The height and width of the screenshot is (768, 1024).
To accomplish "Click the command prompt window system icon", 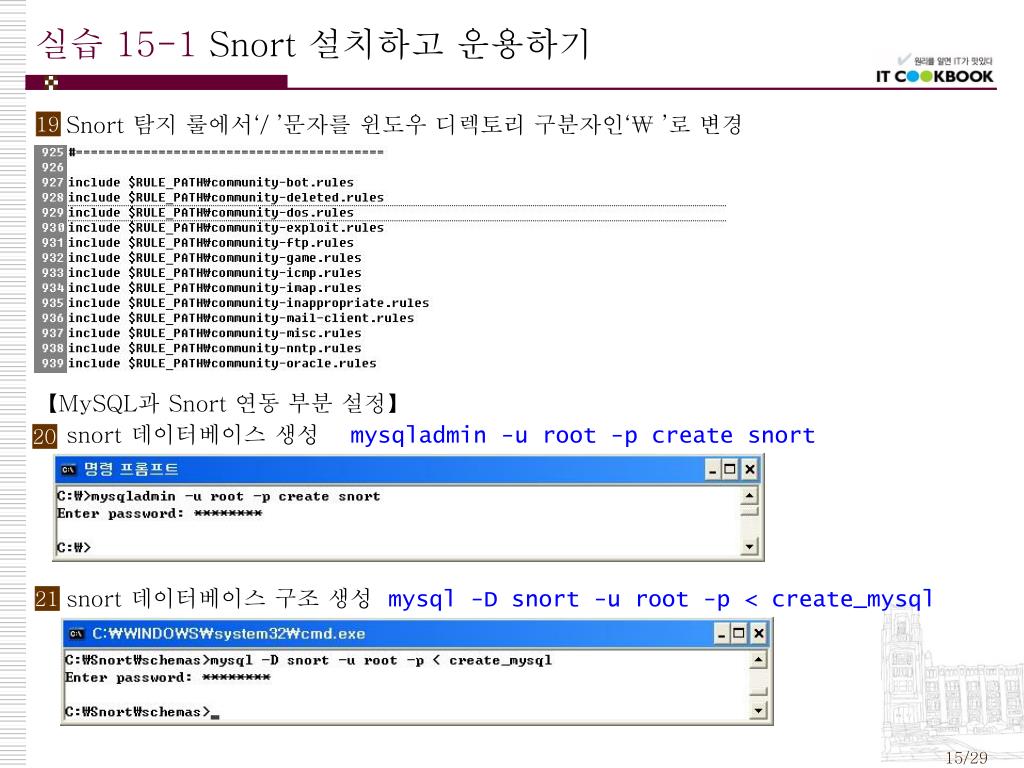I will tap(68, 470).
